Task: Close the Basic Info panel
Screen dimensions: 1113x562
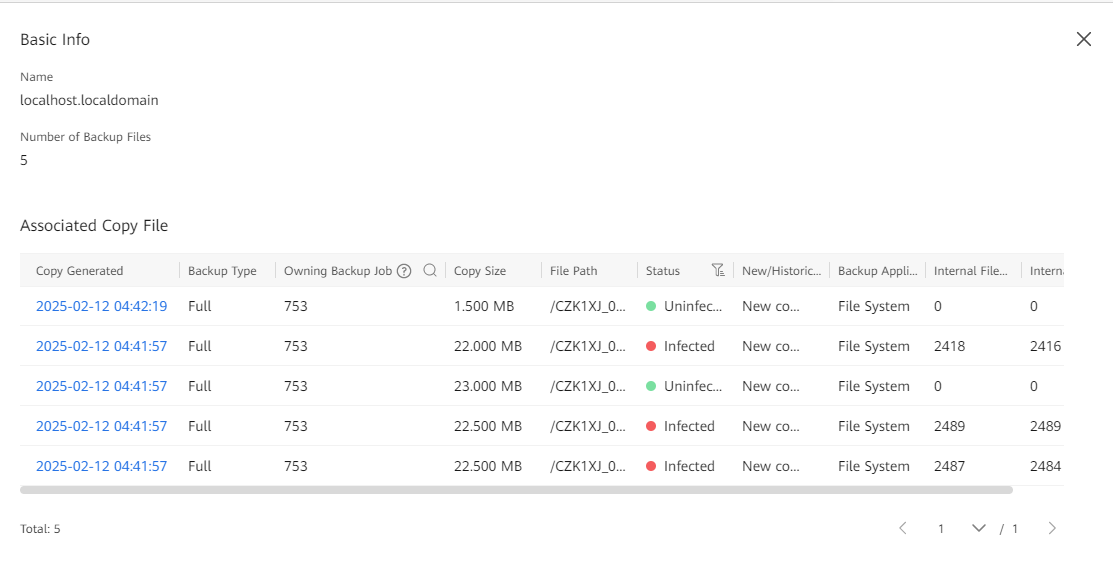Action: point(1083,39)
